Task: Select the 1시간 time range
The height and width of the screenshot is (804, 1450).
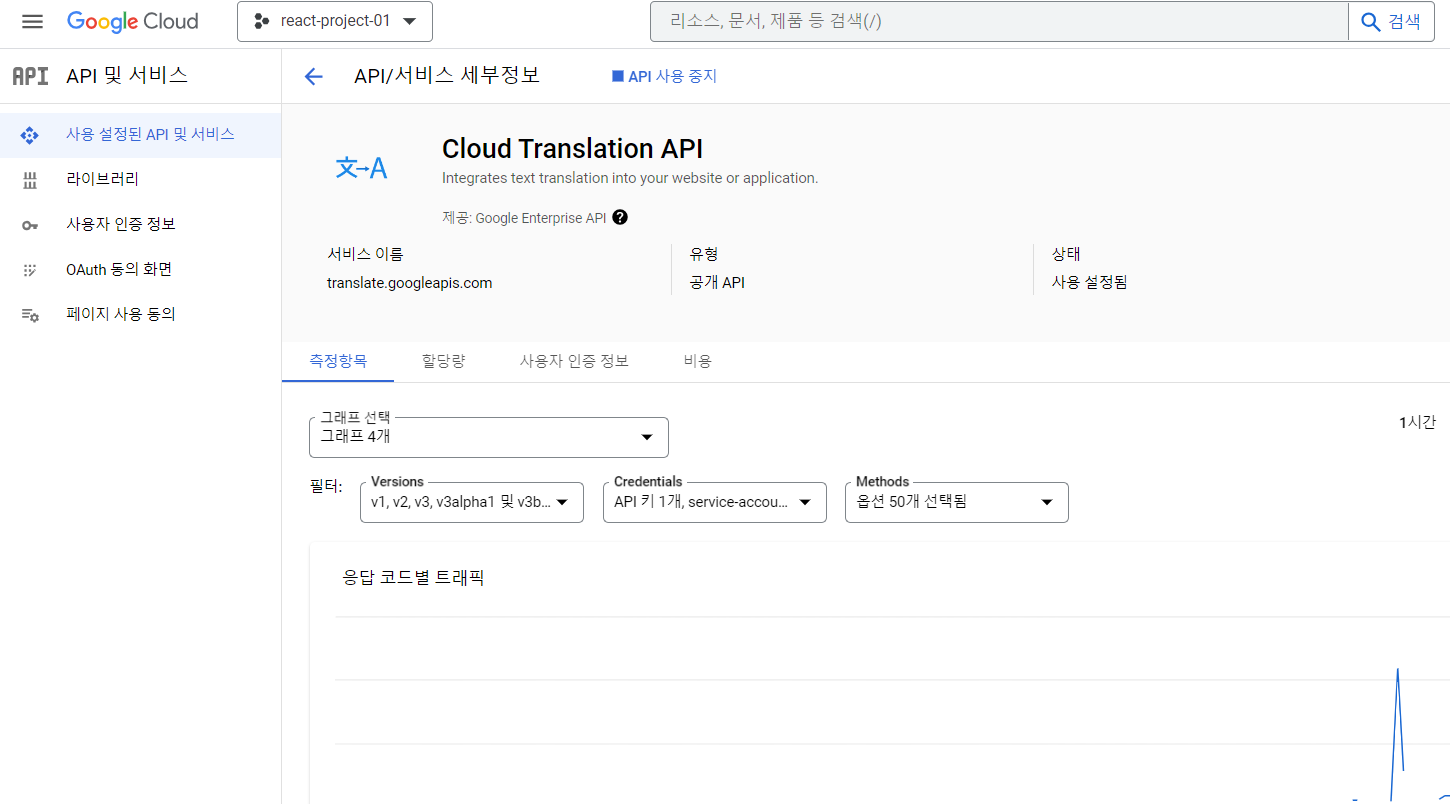Action: (x=1417, y=423)
